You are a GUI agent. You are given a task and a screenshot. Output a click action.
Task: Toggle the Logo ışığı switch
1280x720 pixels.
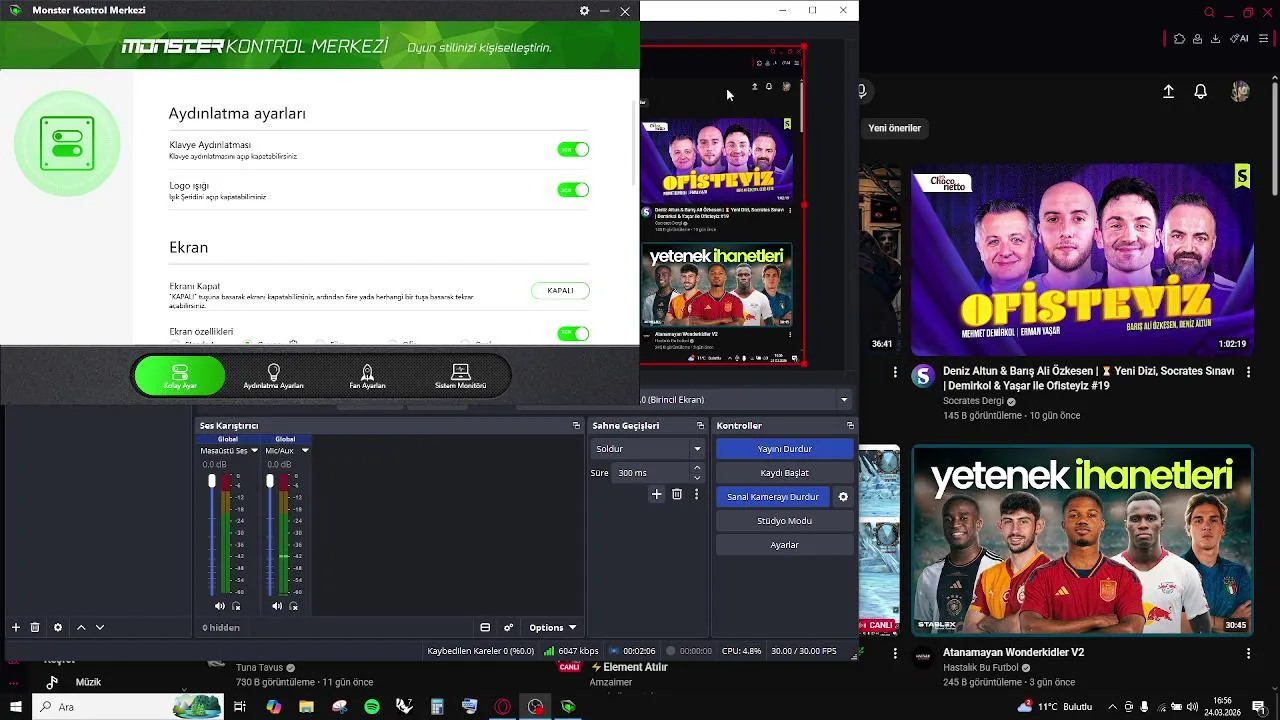click(x=573, y=189)
